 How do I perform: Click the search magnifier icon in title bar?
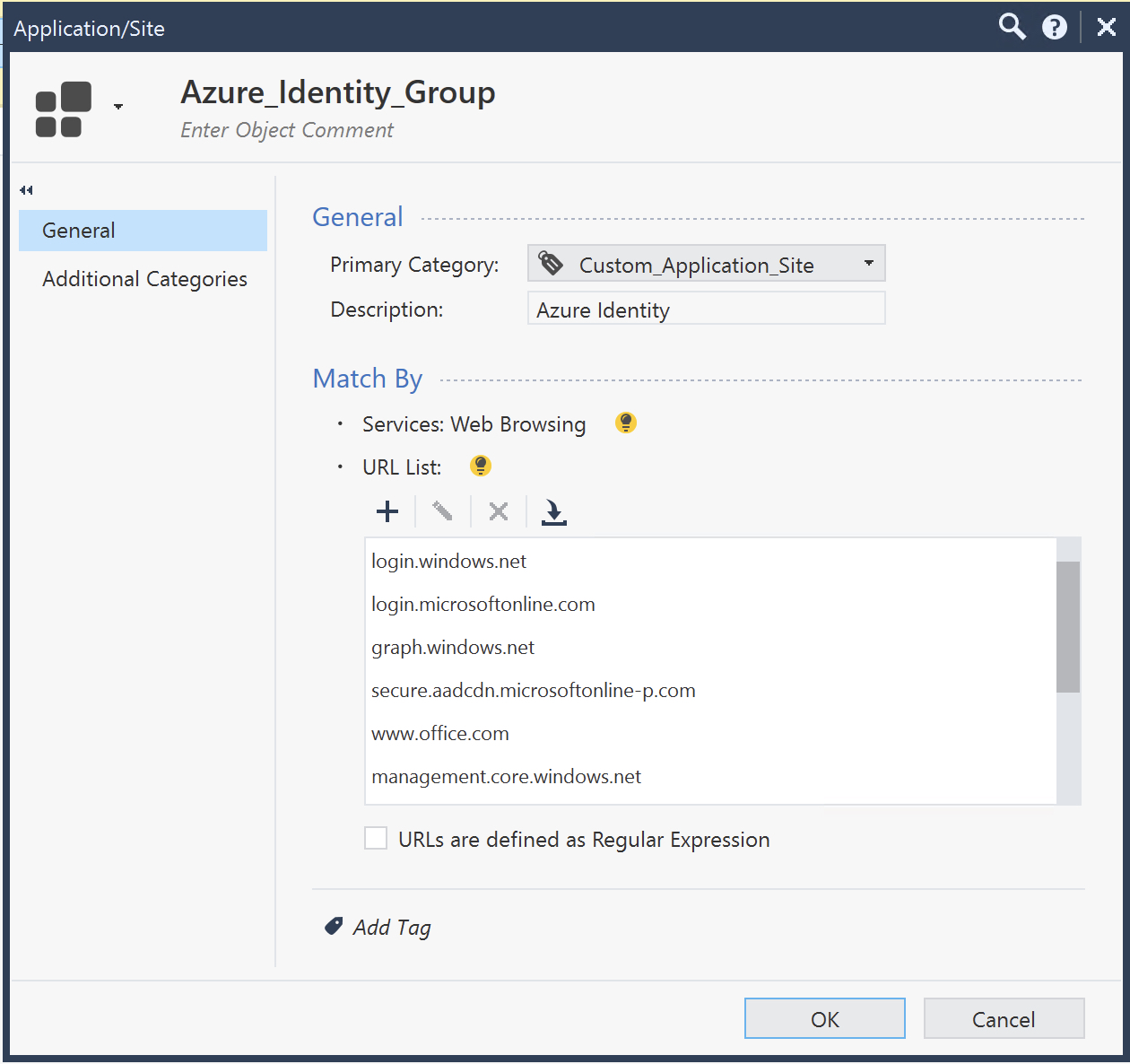[x=1013, y=27]
